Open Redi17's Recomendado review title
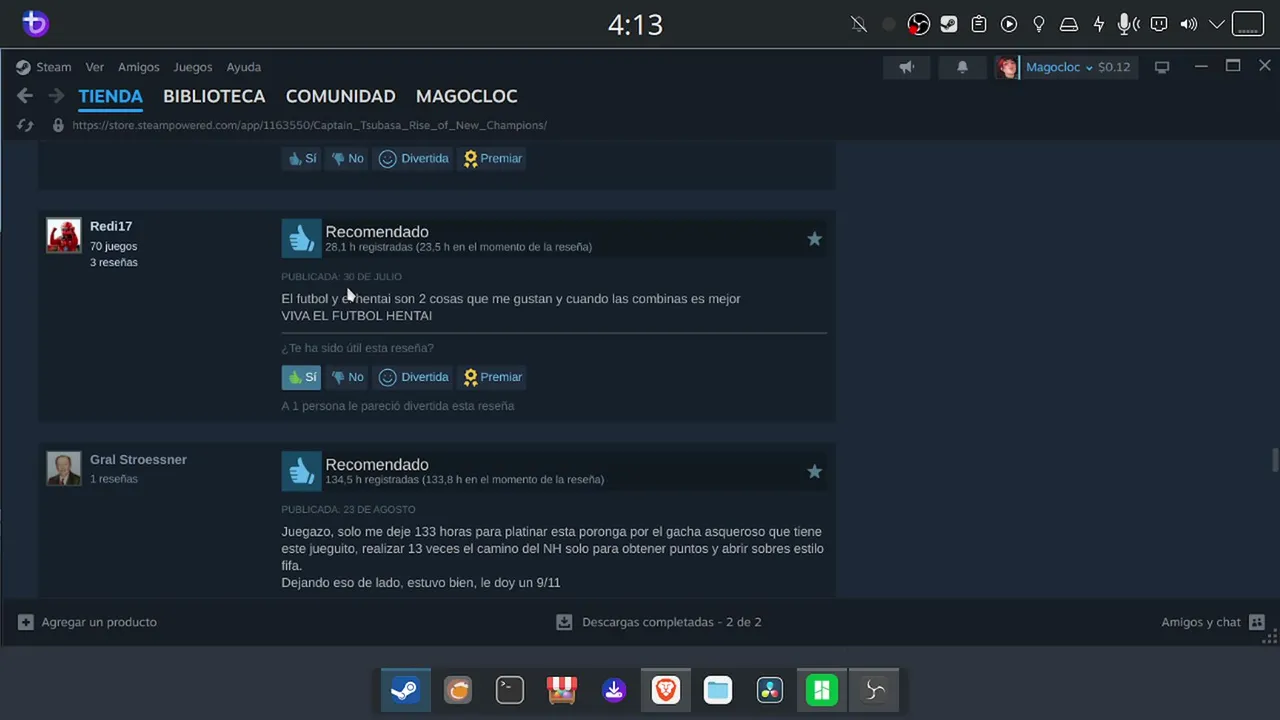The height and width of the screenshot is (720, 1280). pyautogui.click(x=377, y=231)
